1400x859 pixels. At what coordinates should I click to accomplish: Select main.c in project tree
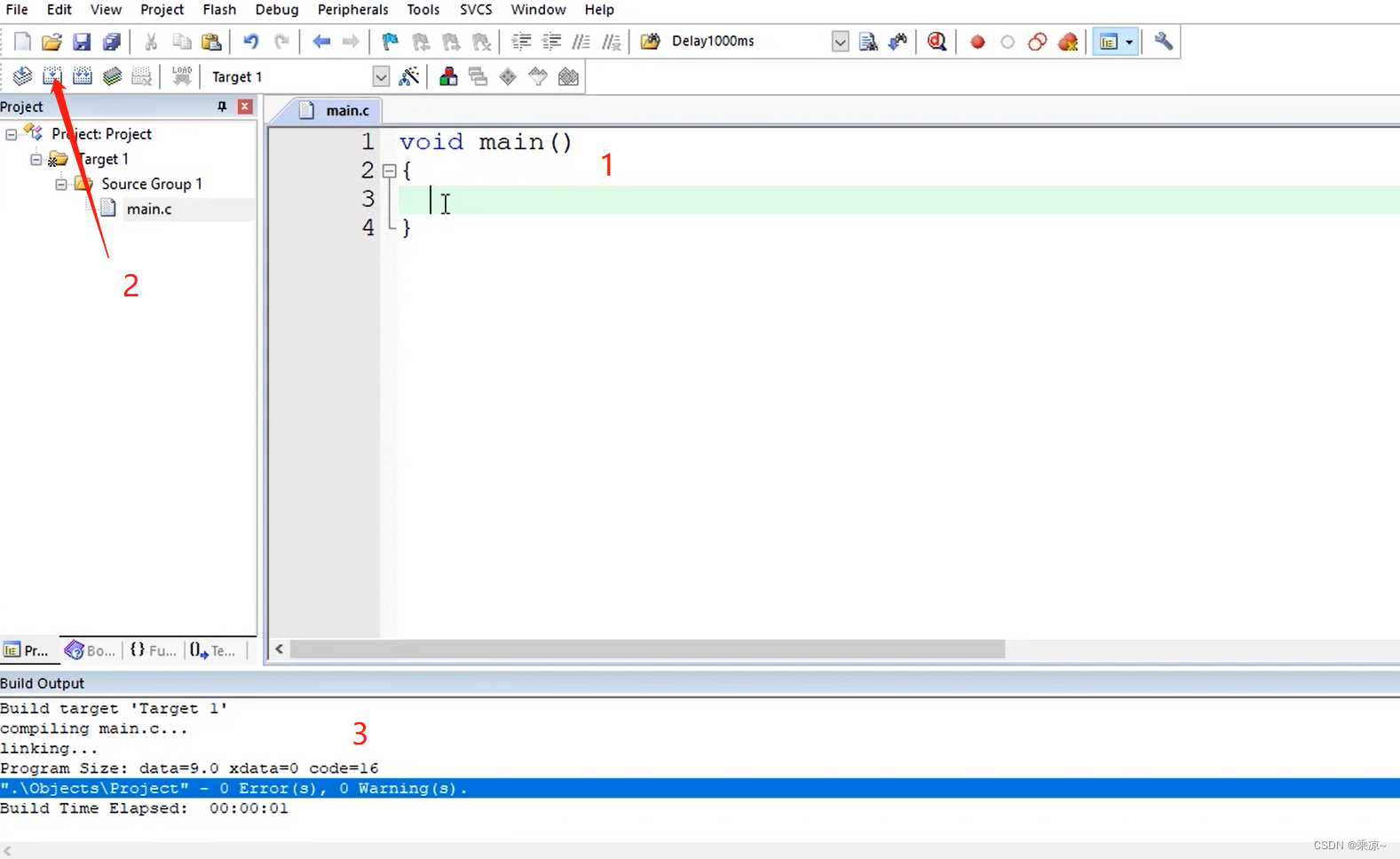tap(149, 209)
